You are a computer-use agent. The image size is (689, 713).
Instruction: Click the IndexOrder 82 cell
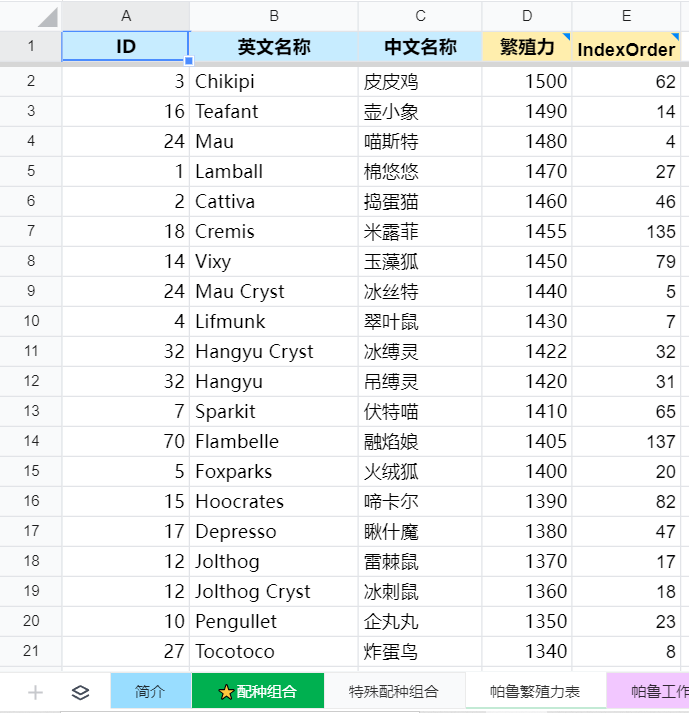pyautogui.click(x=626, y=502)
